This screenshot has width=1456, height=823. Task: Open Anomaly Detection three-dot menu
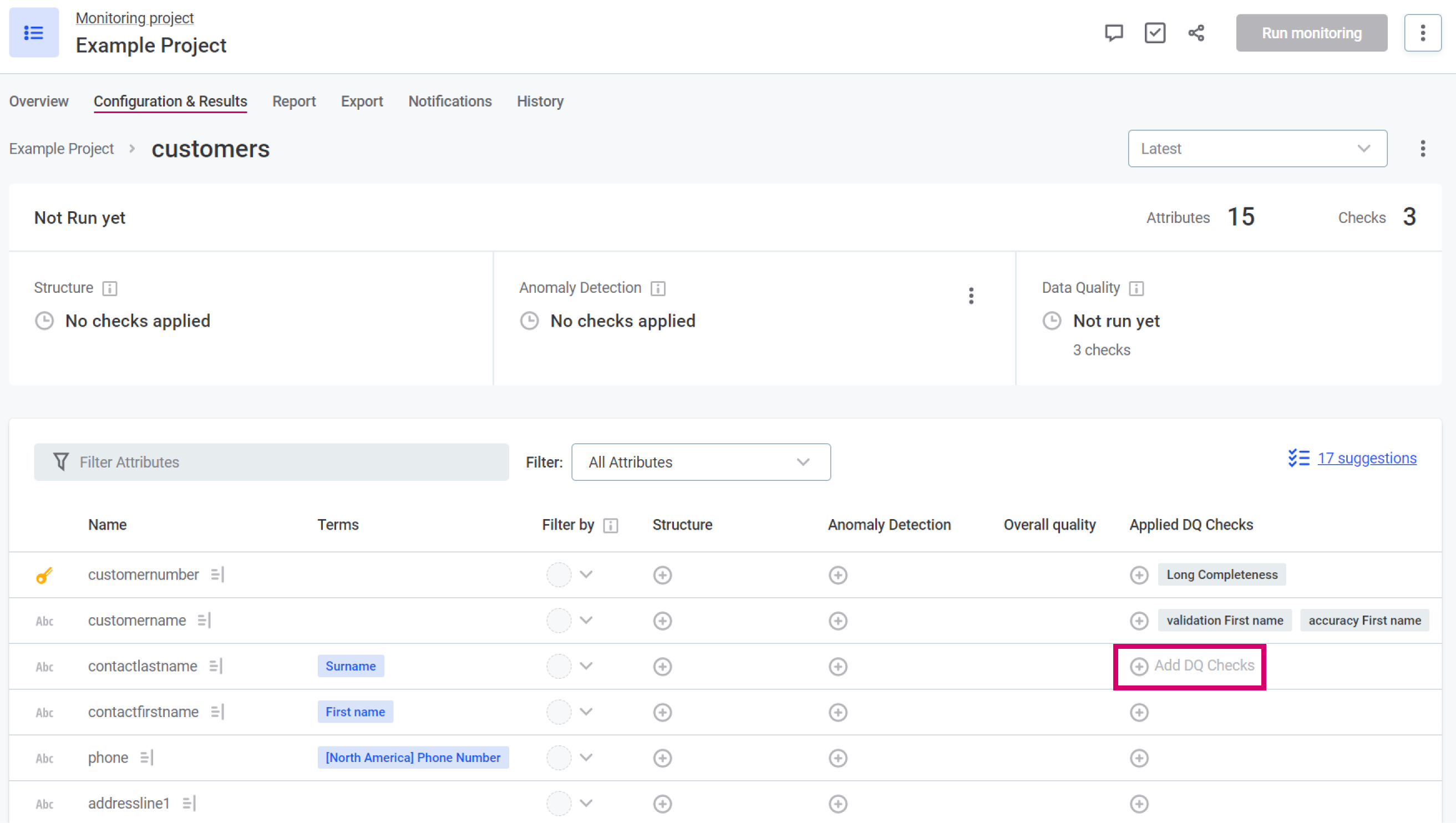pyautogui.click(x=971, y=296)
